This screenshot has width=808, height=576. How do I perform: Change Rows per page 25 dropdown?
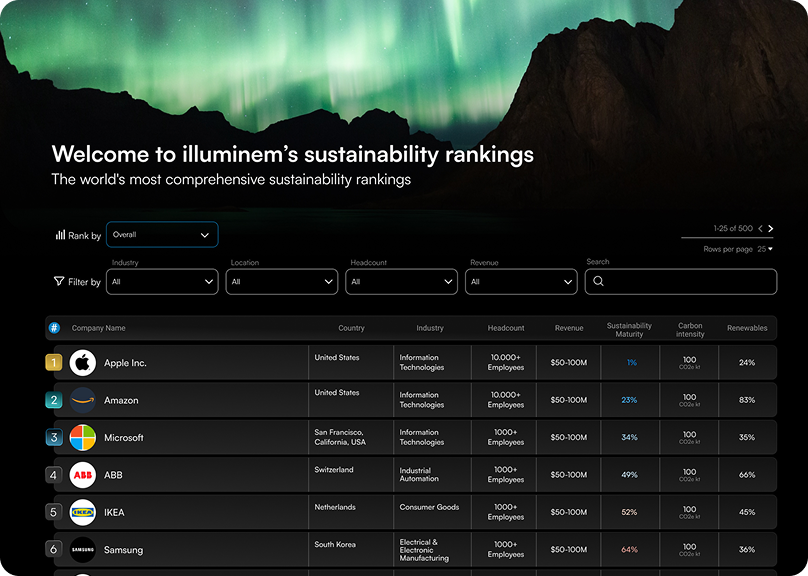[765, 249]
